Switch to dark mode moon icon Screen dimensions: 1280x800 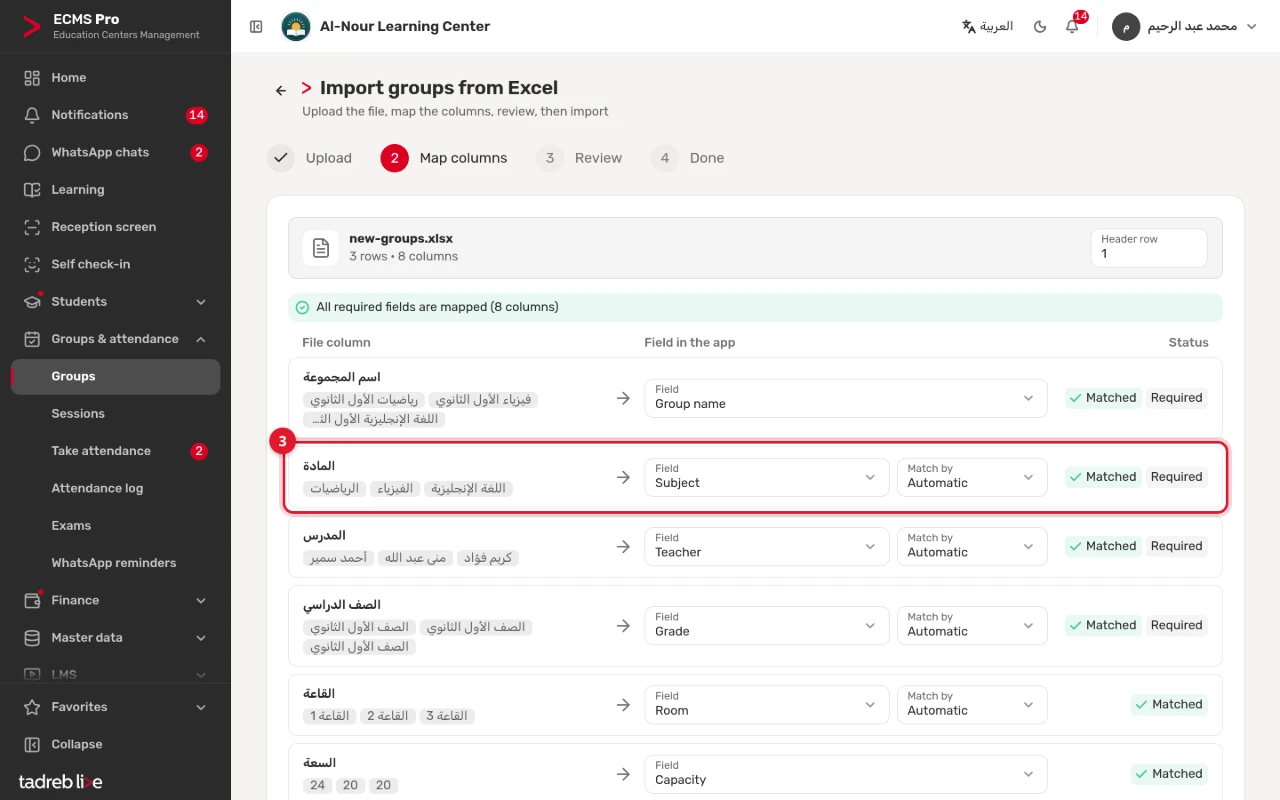(x=1040, y=27)
